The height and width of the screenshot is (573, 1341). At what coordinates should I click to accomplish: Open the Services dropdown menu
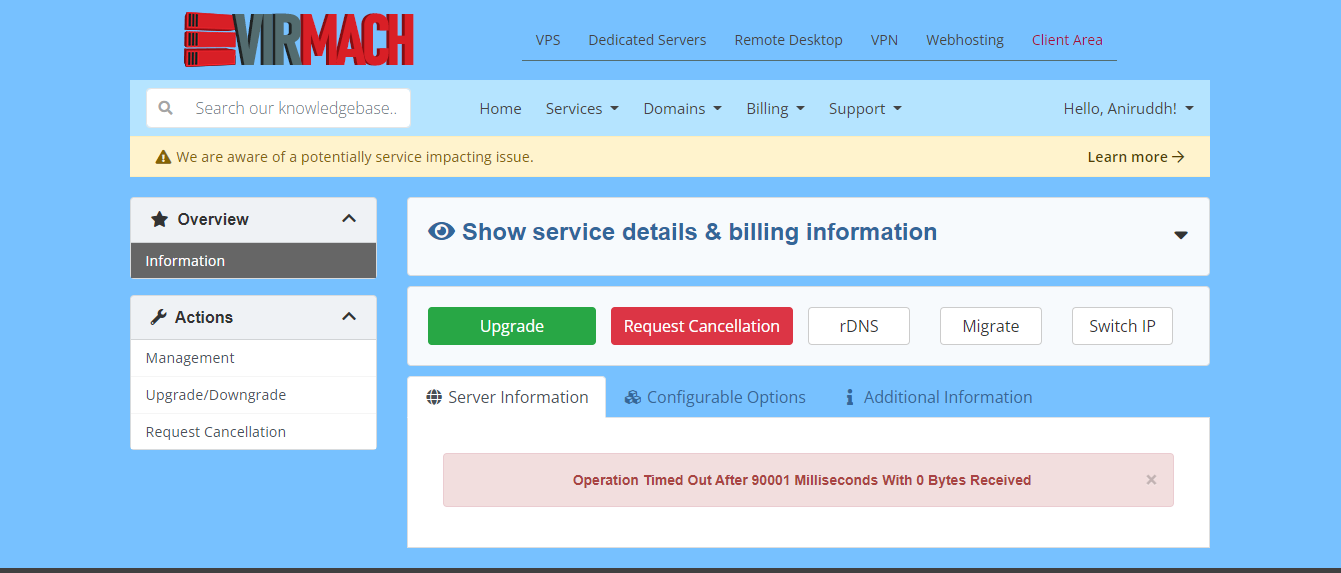pos(582,108)
